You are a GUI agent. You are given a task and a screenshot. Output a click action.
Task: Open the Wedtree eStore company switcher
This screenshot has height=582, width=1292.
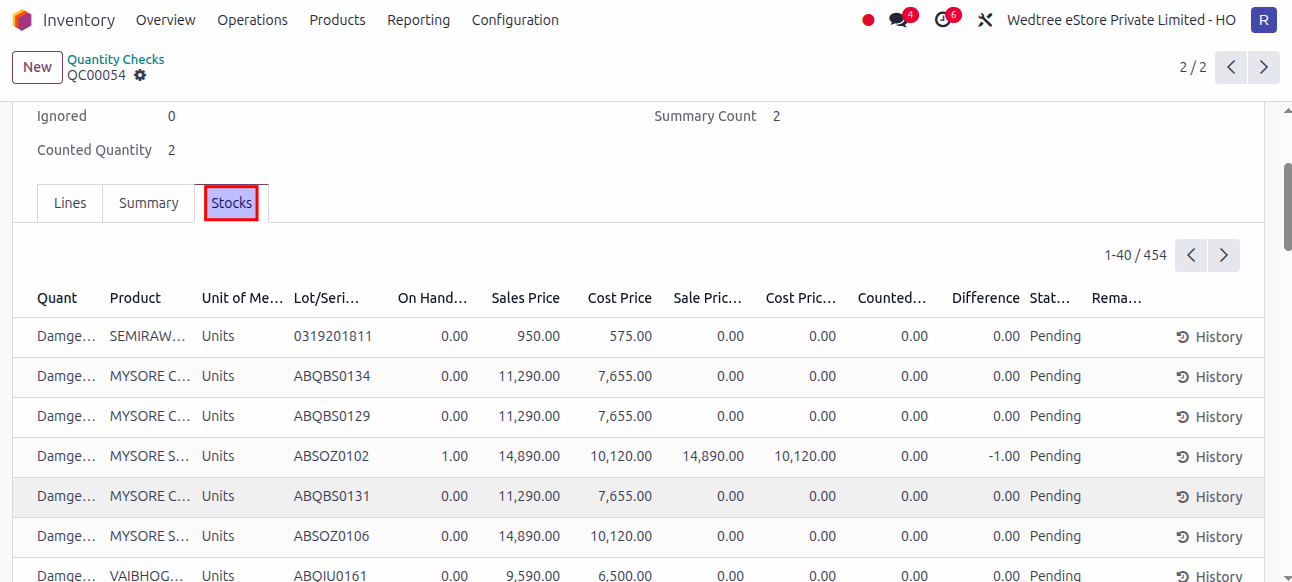coord(1120,19)
